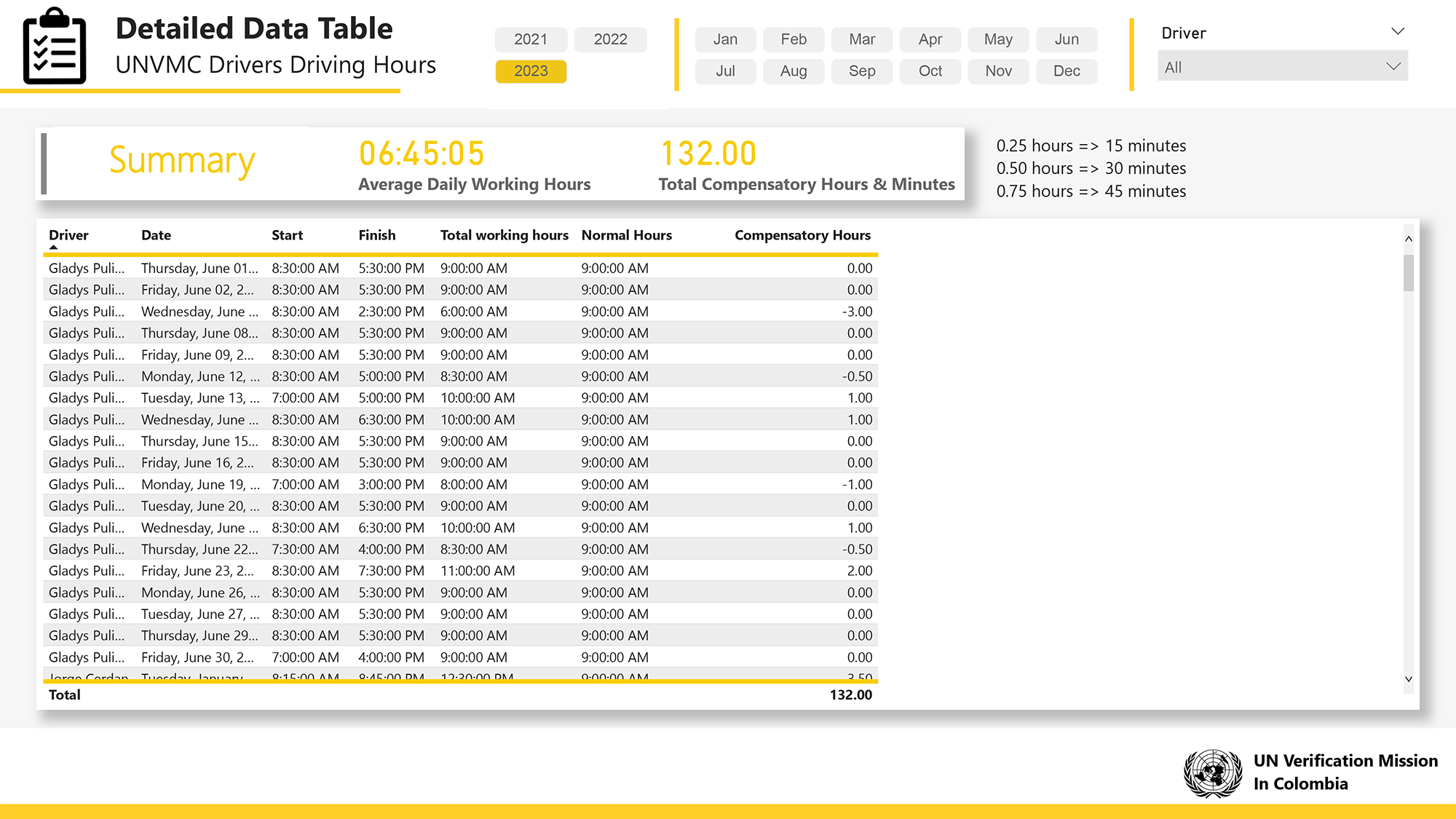Screen dimensions: 1456x819
Task: Filter by Feb month
Action: click(794, 39)
